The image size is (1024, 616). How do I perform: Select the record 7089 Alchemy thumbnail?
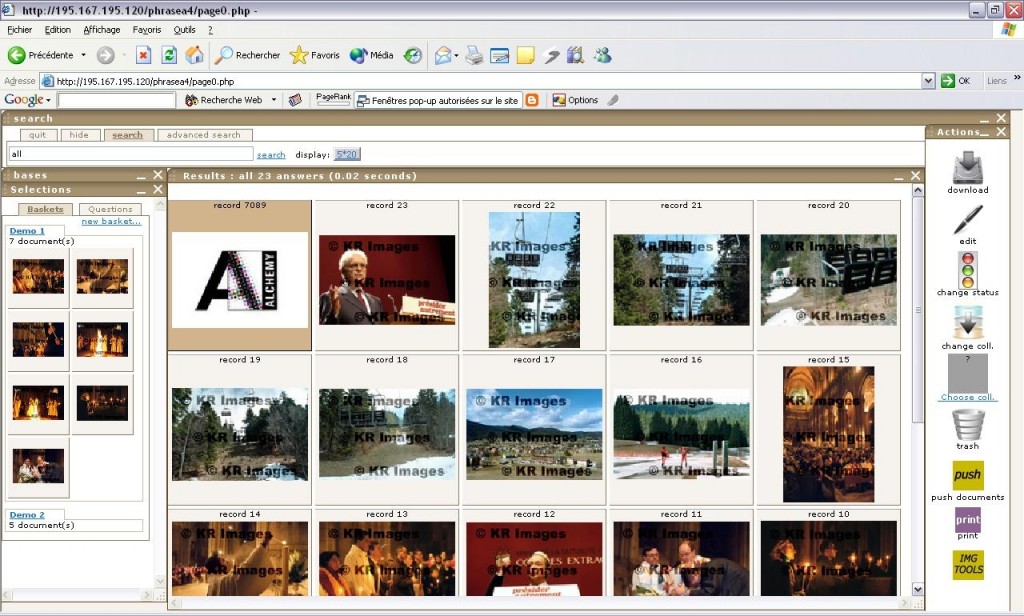pos(239,280)
